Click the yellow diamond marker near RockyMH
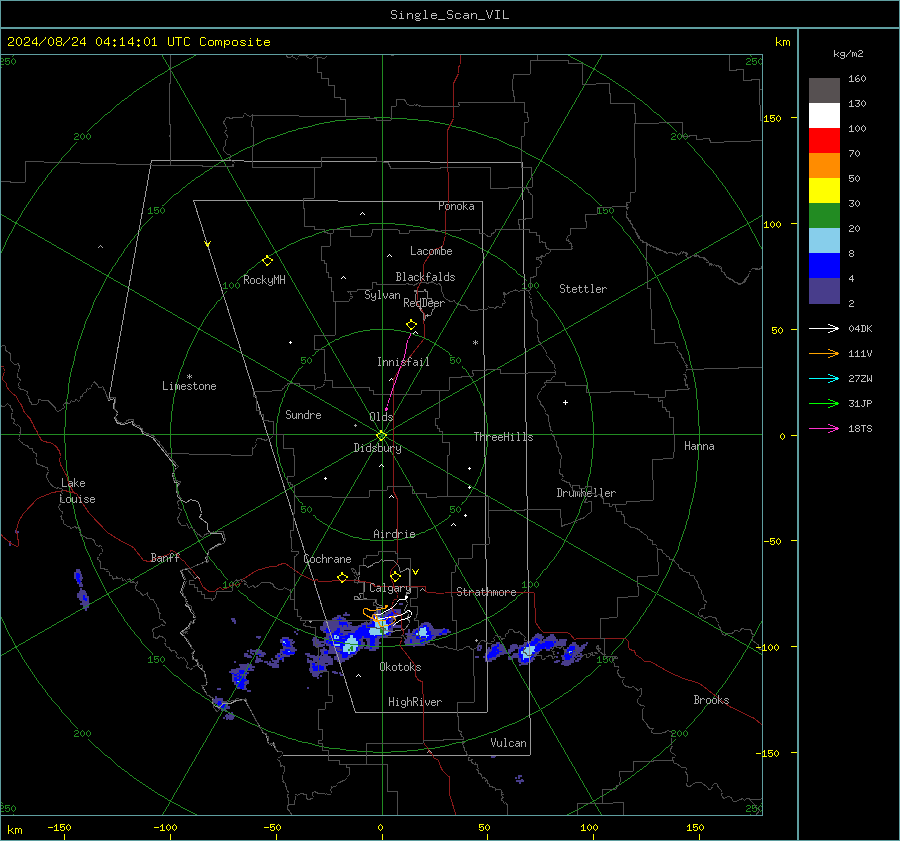 click(267, 261)
